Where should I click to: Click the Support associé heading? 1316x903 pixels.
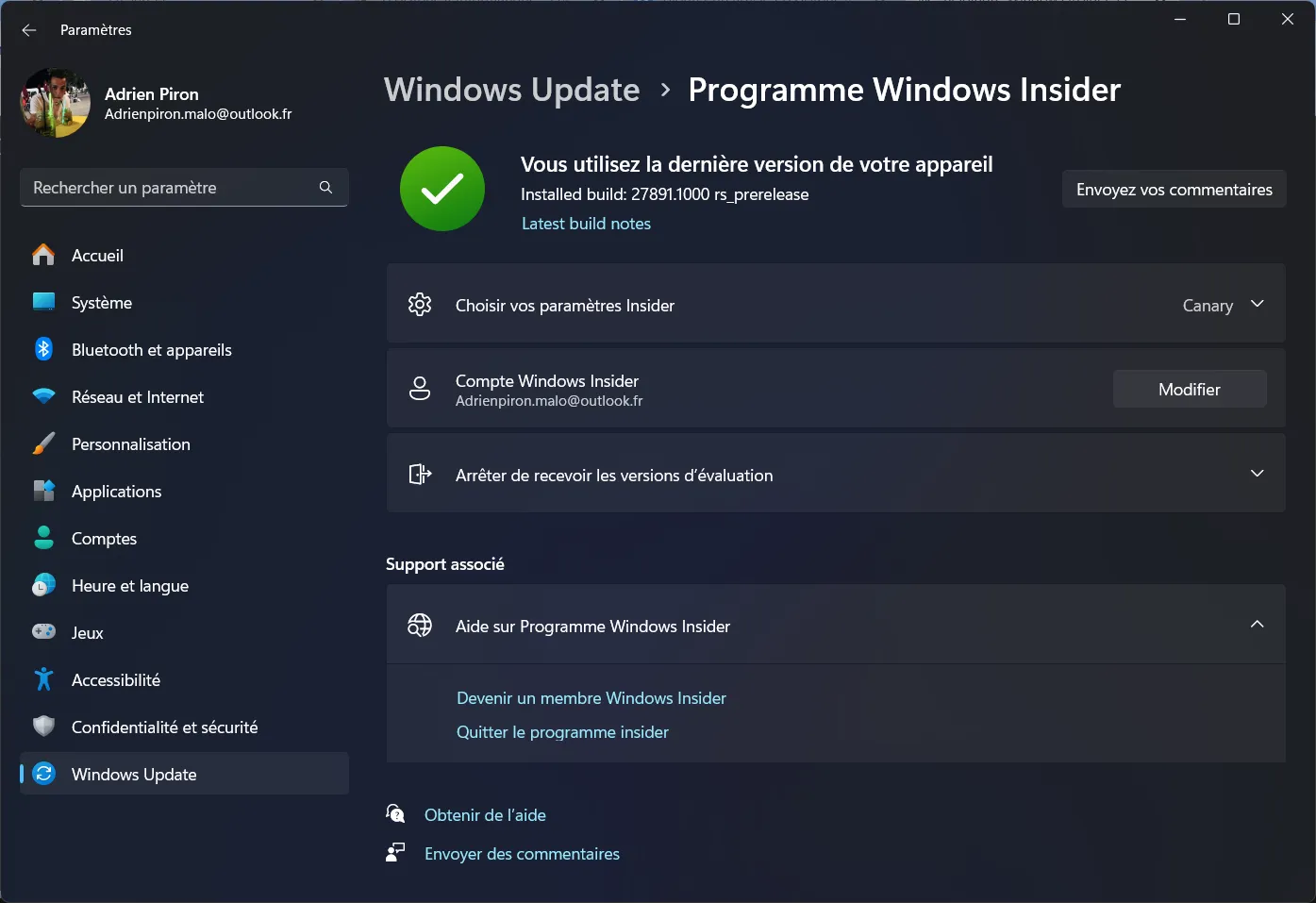pos(445,564)
